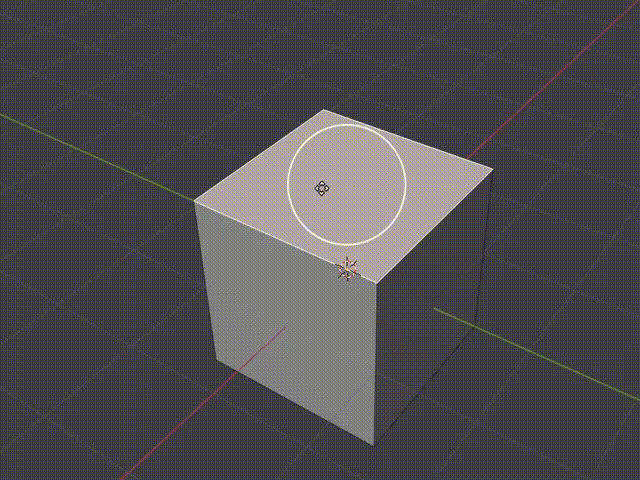Click the 3D cursor crosshair on the cube edge
Screen dimensions: 640x480
pyautogui.click(x=347, y=269)
